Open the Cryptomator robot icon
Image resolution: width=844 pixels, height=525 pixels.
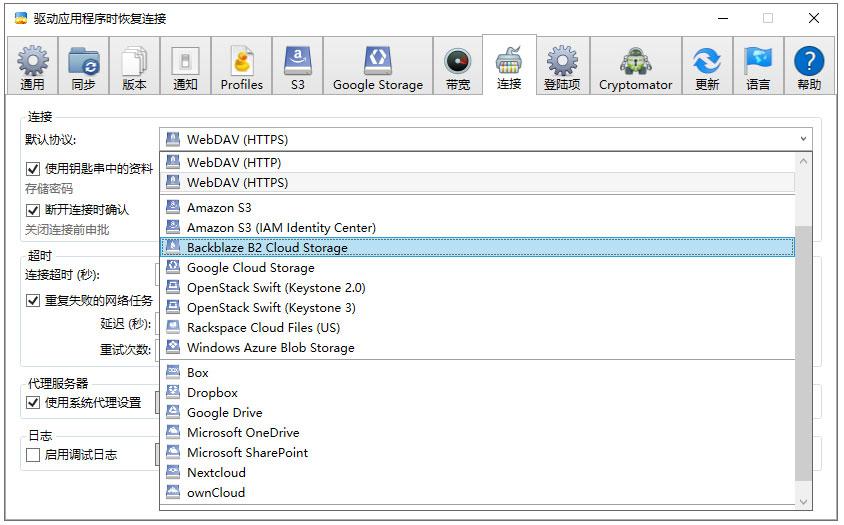coord(636,60)
